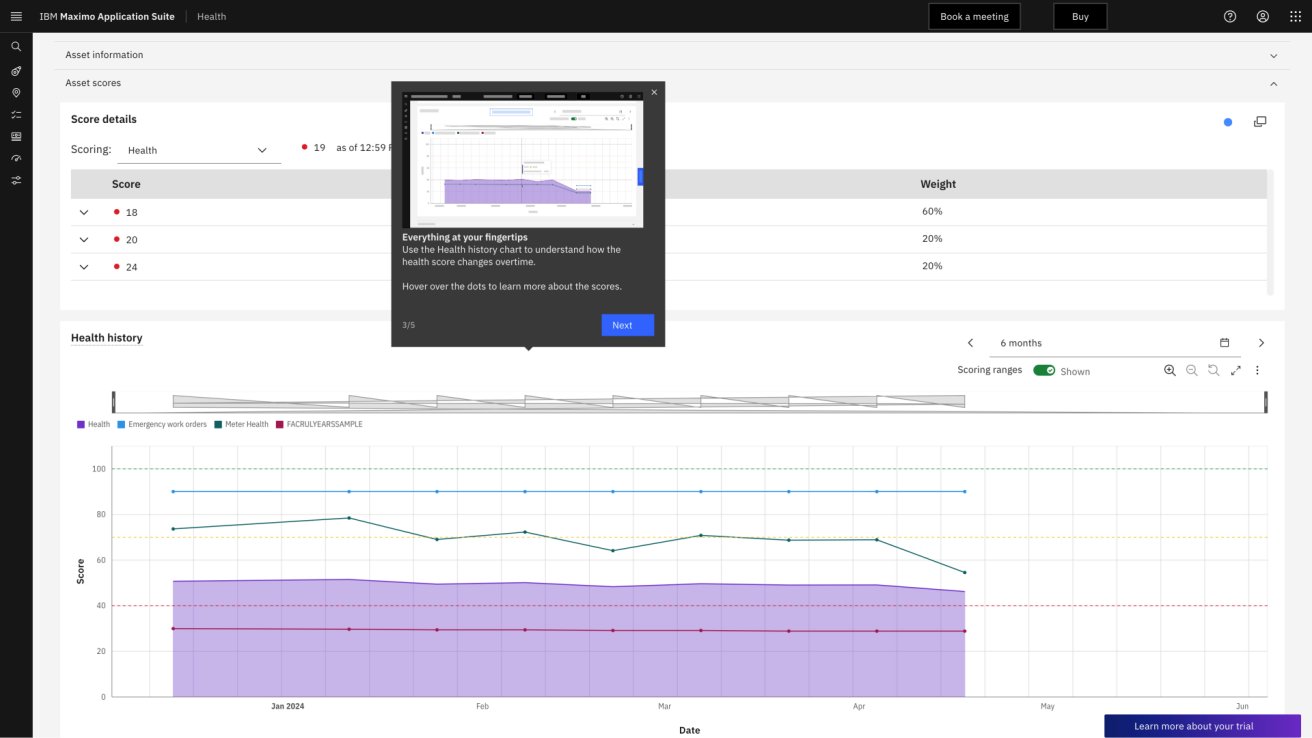Expand the score row with value 18
Viewport: 1312px width, 738px height.
(x=84, y=212)
